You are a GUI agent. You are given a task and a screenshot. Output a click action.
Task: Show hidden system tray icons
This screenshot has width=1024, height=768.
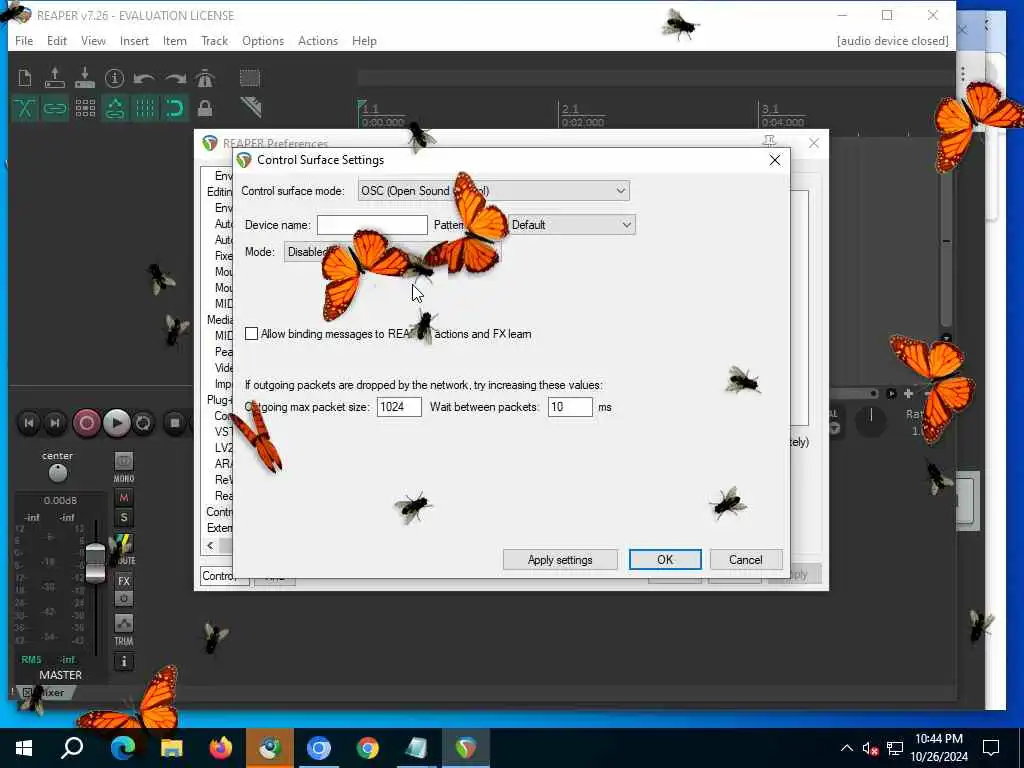pos(846,748)
